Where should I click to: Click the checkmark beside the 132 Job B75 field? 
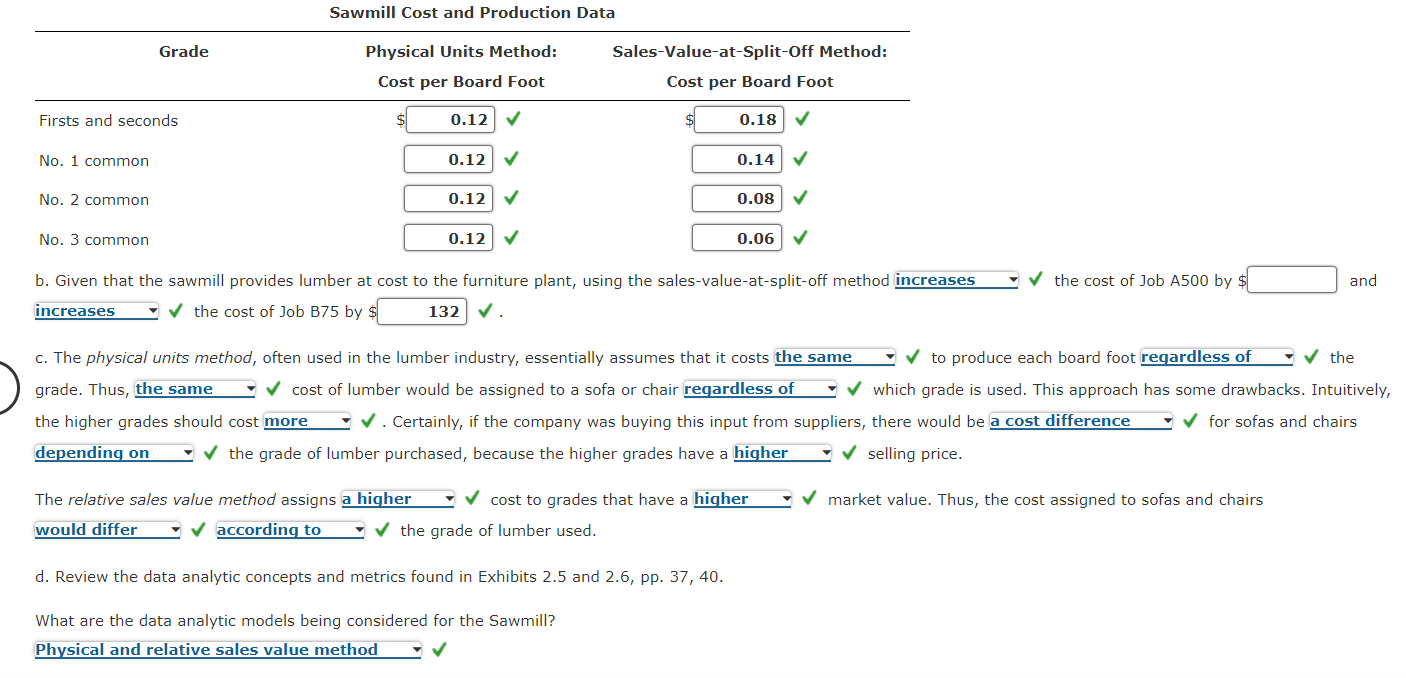484,311
